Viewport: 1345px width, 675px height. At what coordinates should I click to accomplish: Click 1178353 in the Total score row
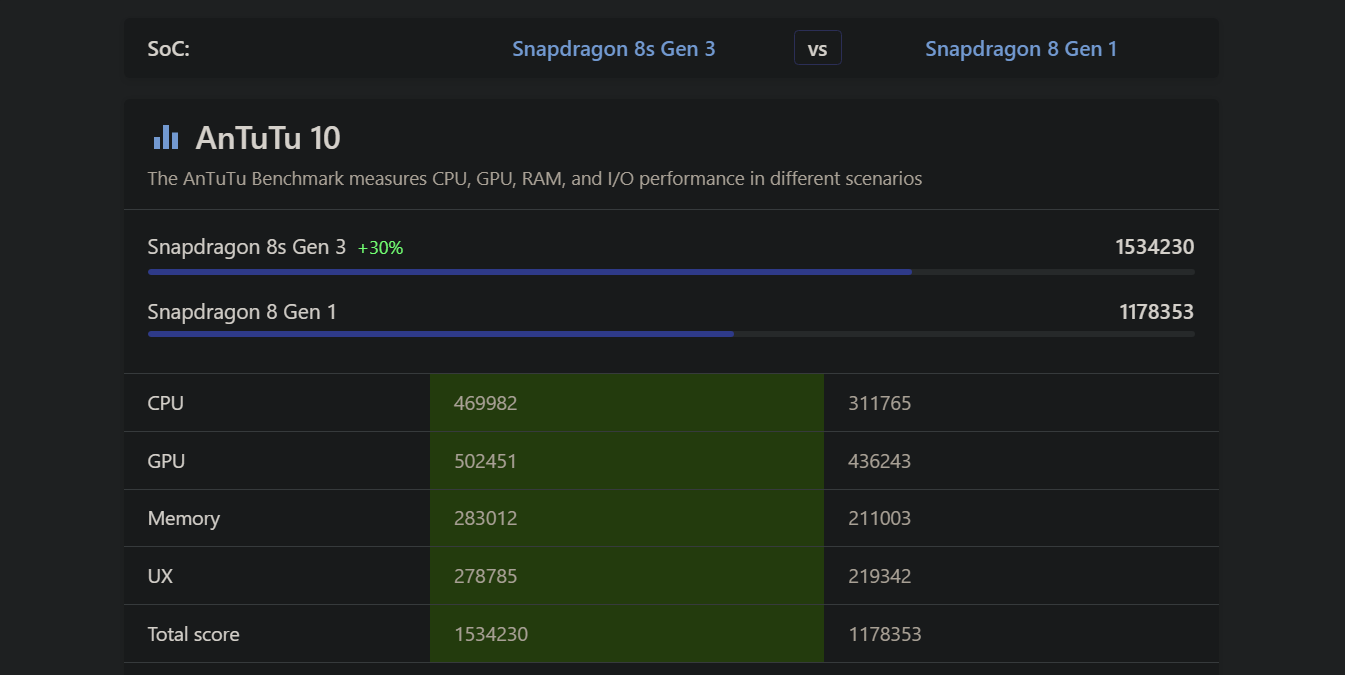(885, 634)
